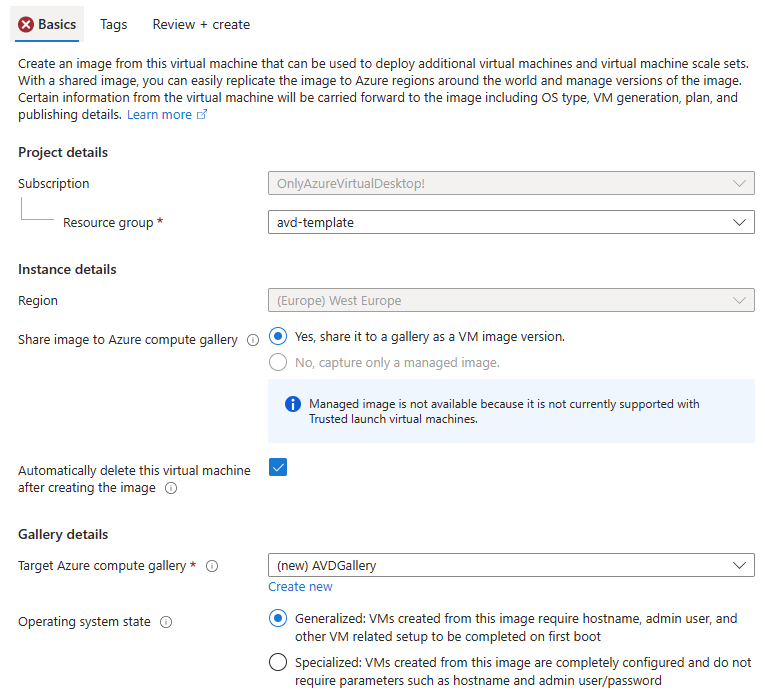This screenshot has width=765, height=690.
Task: Switch to the Tags tab
Action: click(114, 24)
